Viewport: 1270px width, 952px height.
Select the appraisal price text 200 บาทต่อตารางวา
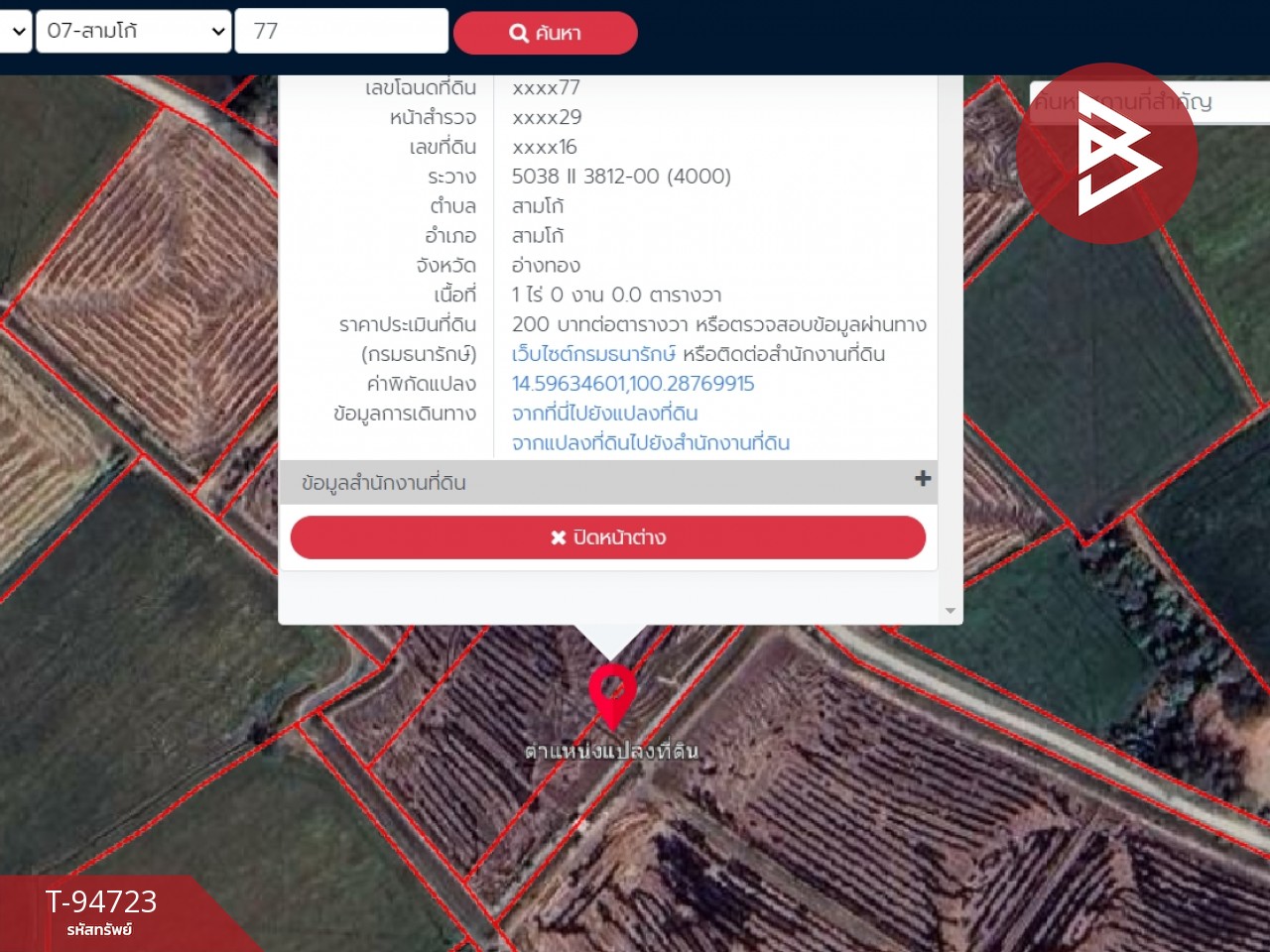[600, 324]
